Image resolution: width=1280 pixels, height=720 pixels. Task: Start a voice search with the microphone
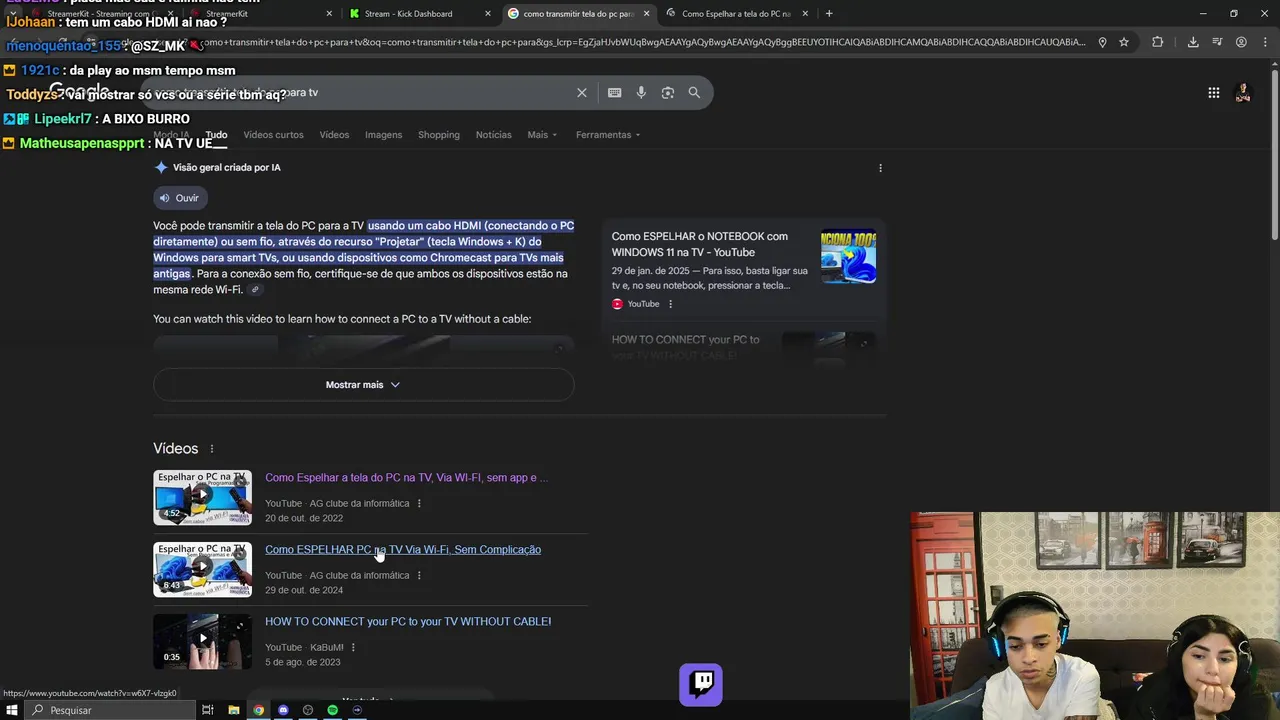(x=641, y=92)
